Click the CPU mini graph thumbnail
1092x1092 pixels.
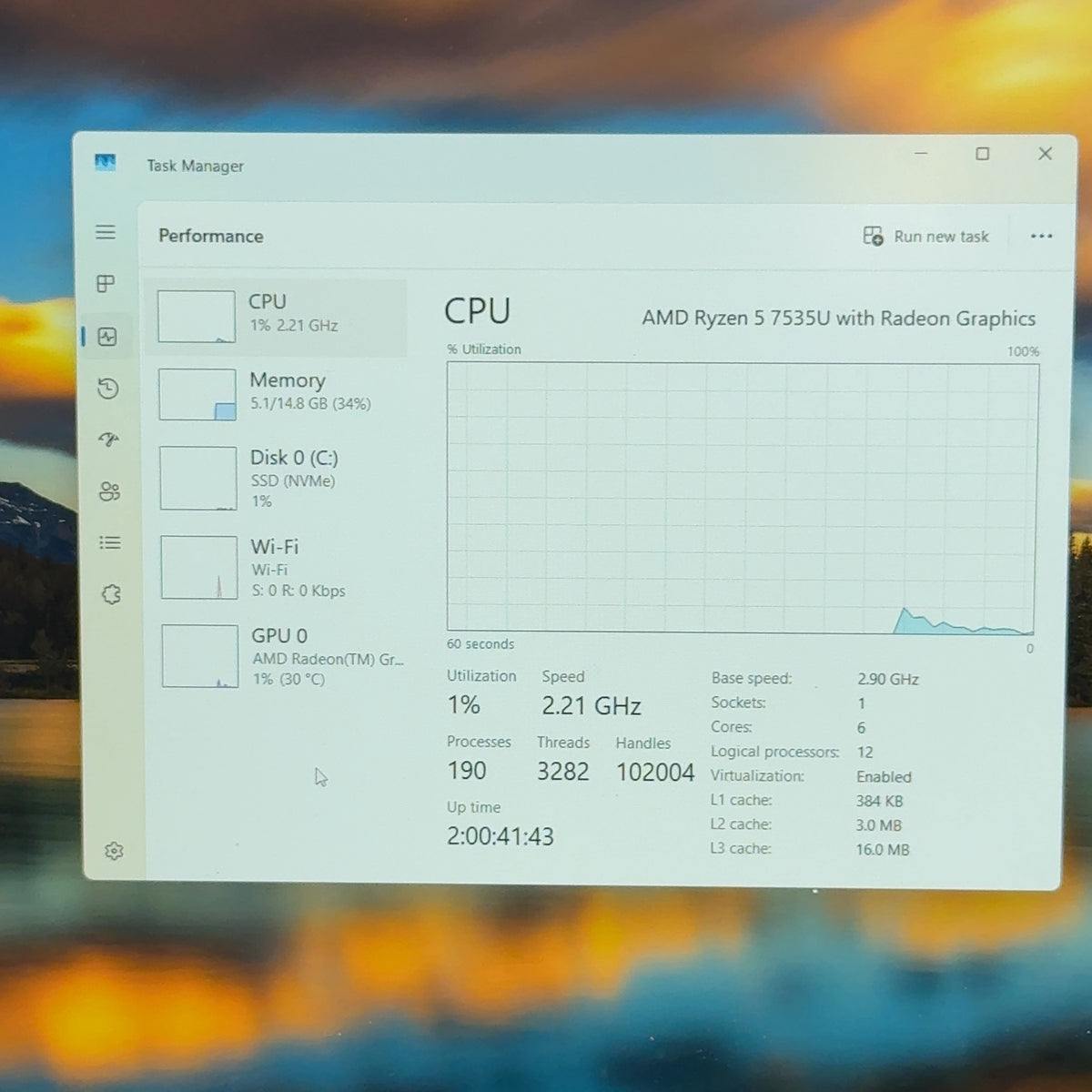click(x=197, y=317)
